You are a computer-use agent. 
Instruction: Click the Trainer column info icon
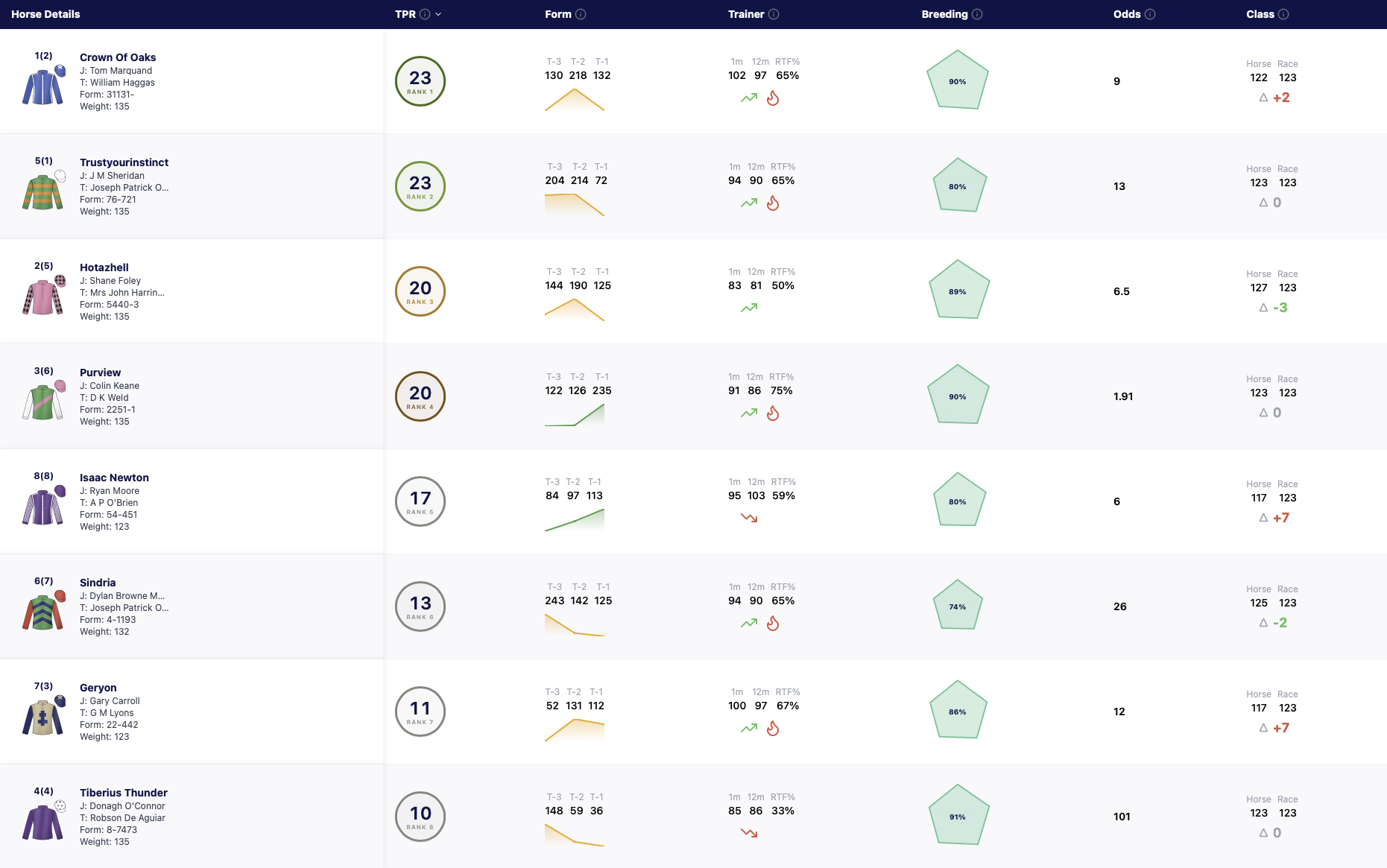pyautogui.click(x=774, y=14)
